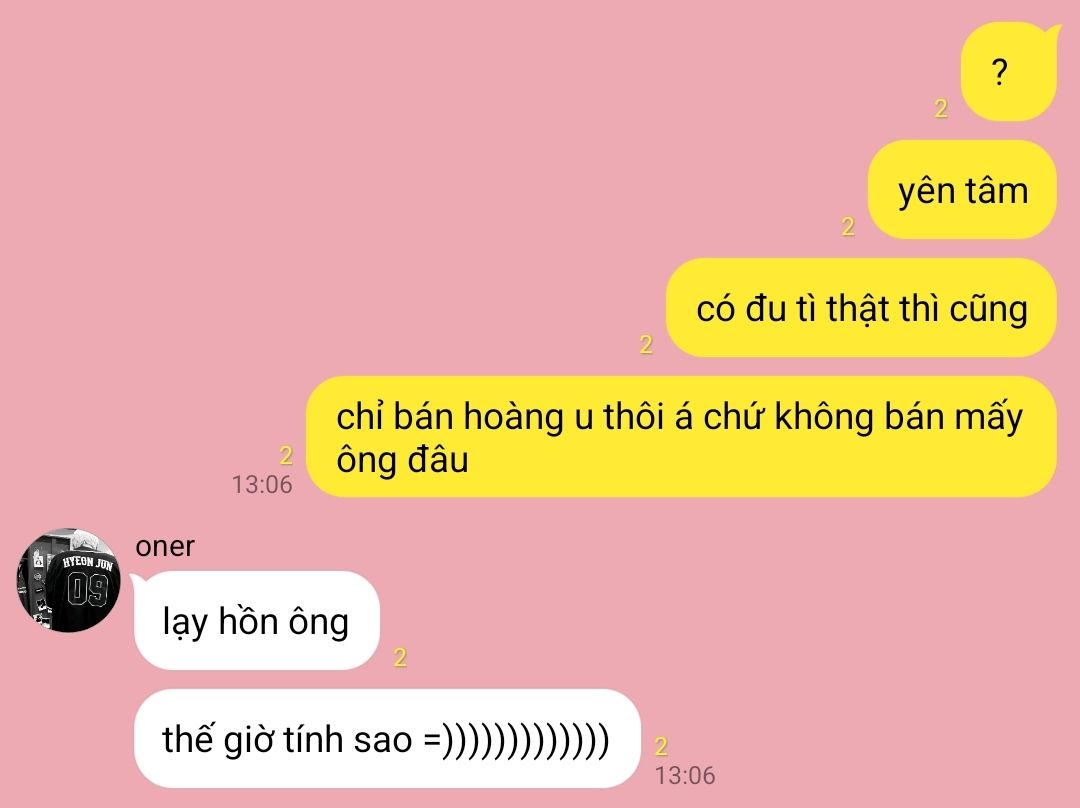The image size is (1080, 808).
Task: Select the "lạy hồn ông" message bubble
Action: point(256,621)
